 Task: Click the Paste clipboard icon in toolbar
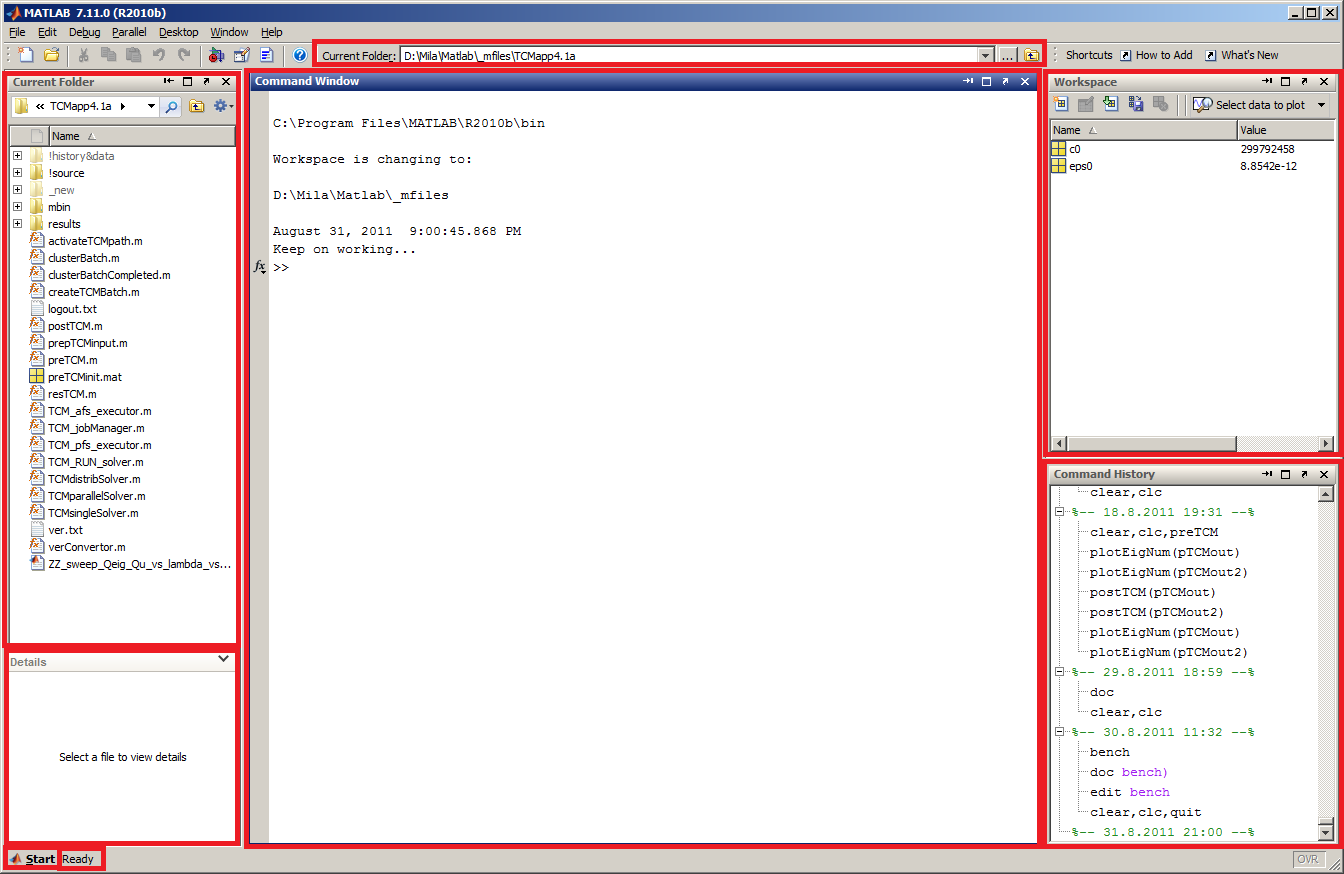(x=133, y=55)
